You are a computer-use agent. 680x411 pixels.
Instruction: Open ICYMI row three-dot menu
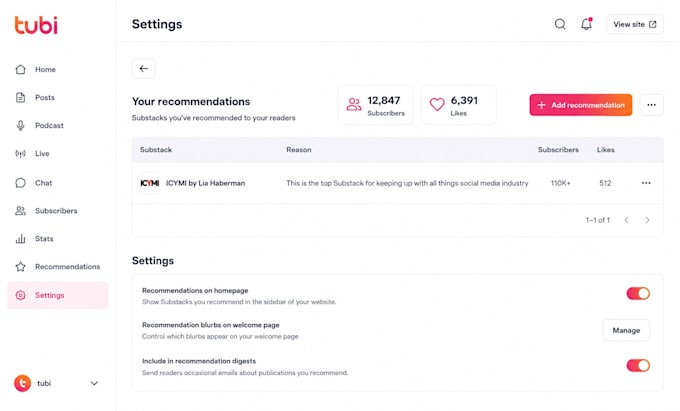point(646,183)
